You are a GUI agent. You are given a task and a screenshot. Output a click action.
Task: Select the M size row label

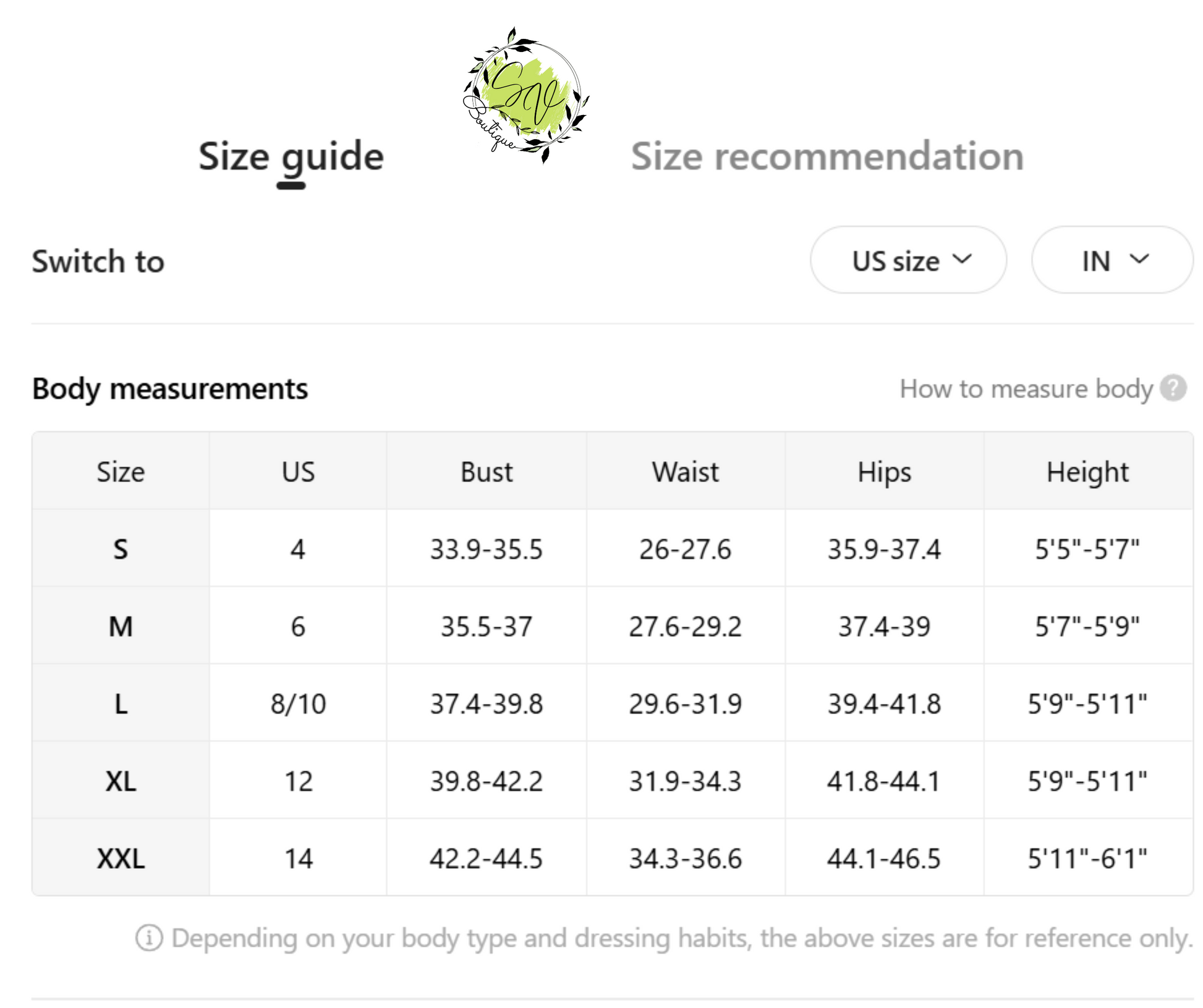click(121, 626)
